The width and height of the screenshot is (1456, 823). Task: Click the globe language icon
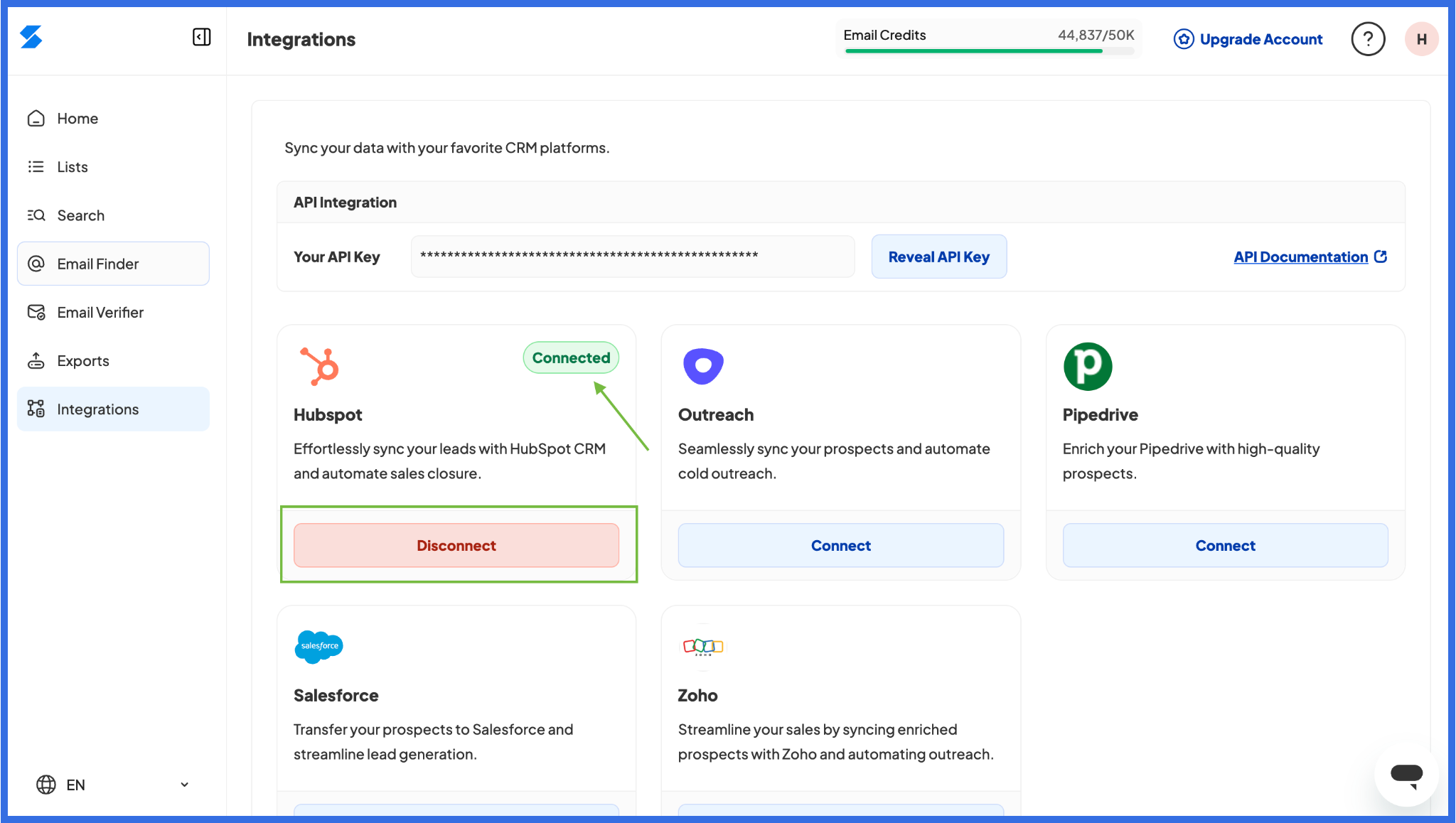(46, 785)
